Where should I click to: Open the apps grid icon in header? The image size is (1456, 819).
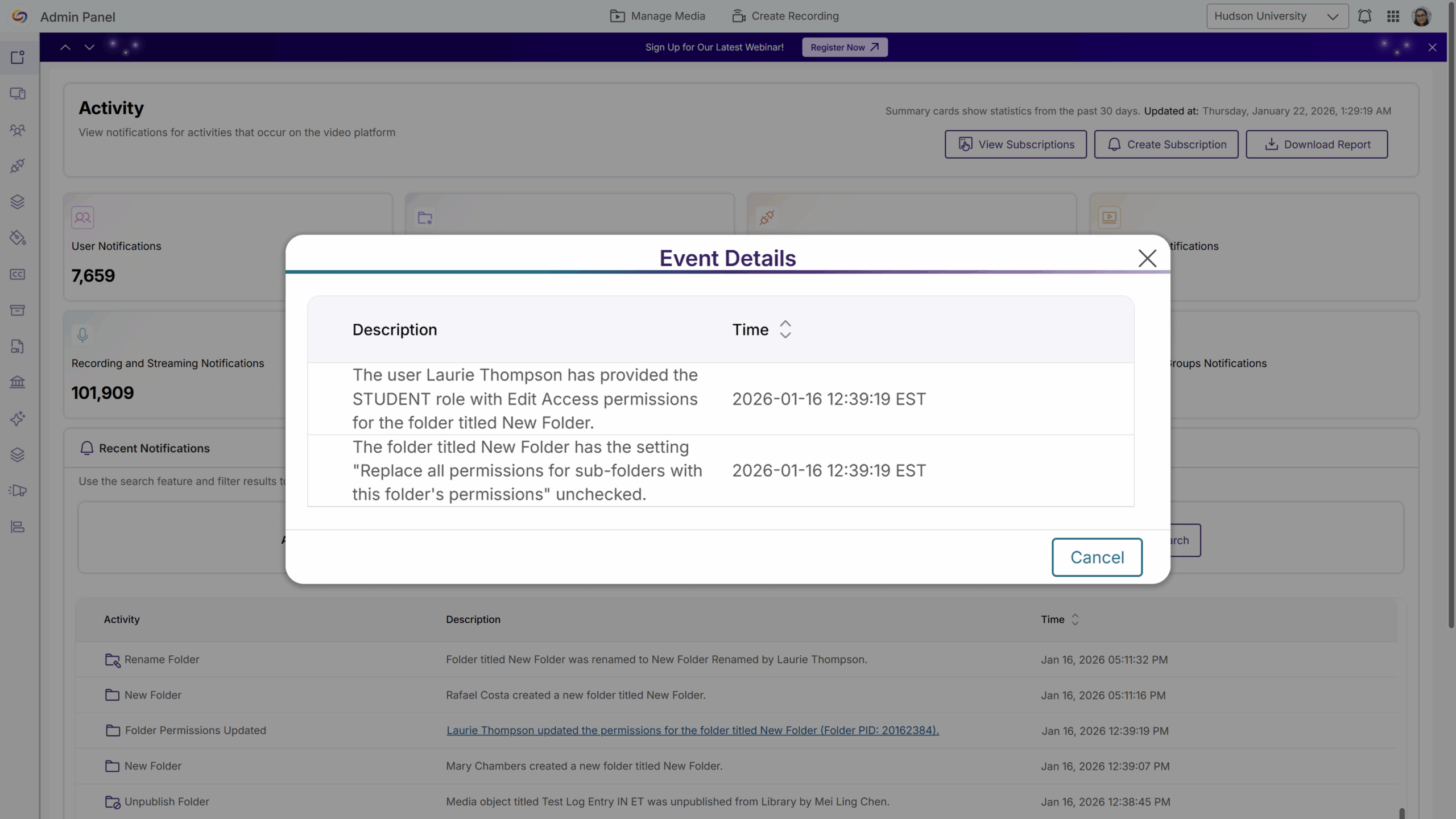[1393, 16]
